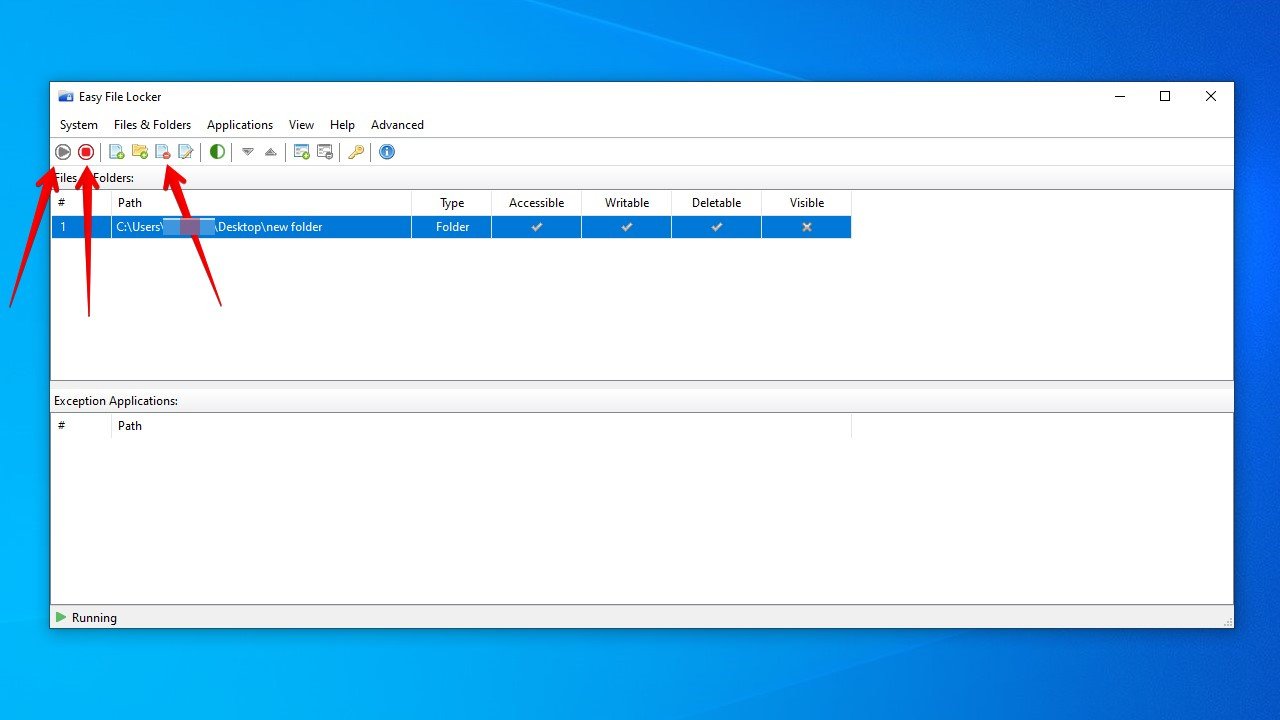Click the Folder type cell

[x=452, y=227]
